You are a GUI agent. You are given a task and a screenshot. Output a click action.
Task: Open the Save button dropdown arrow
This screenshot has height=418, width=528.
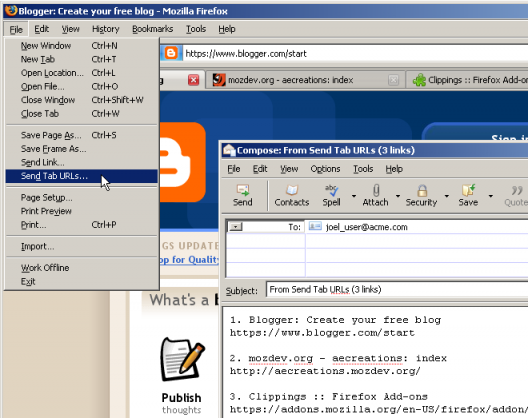coord(491,196)
